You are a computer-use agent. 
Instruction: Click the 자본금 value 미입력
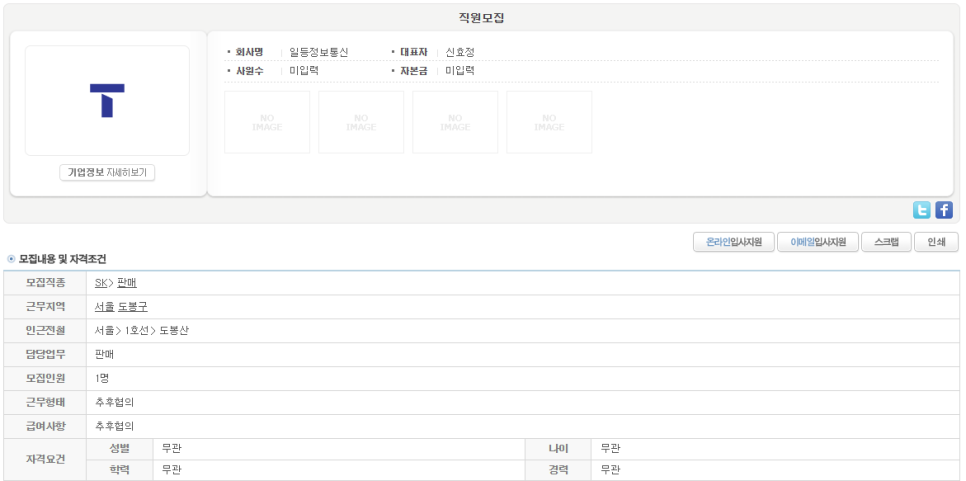(x=460, y=71)
